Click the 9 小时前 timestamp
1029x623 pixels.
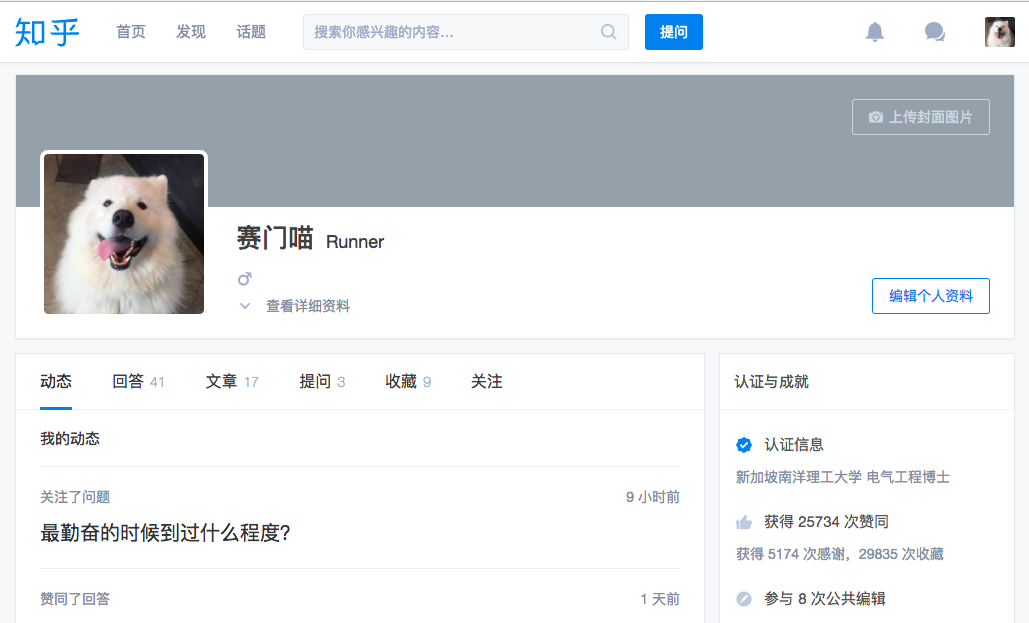(652, 497)
